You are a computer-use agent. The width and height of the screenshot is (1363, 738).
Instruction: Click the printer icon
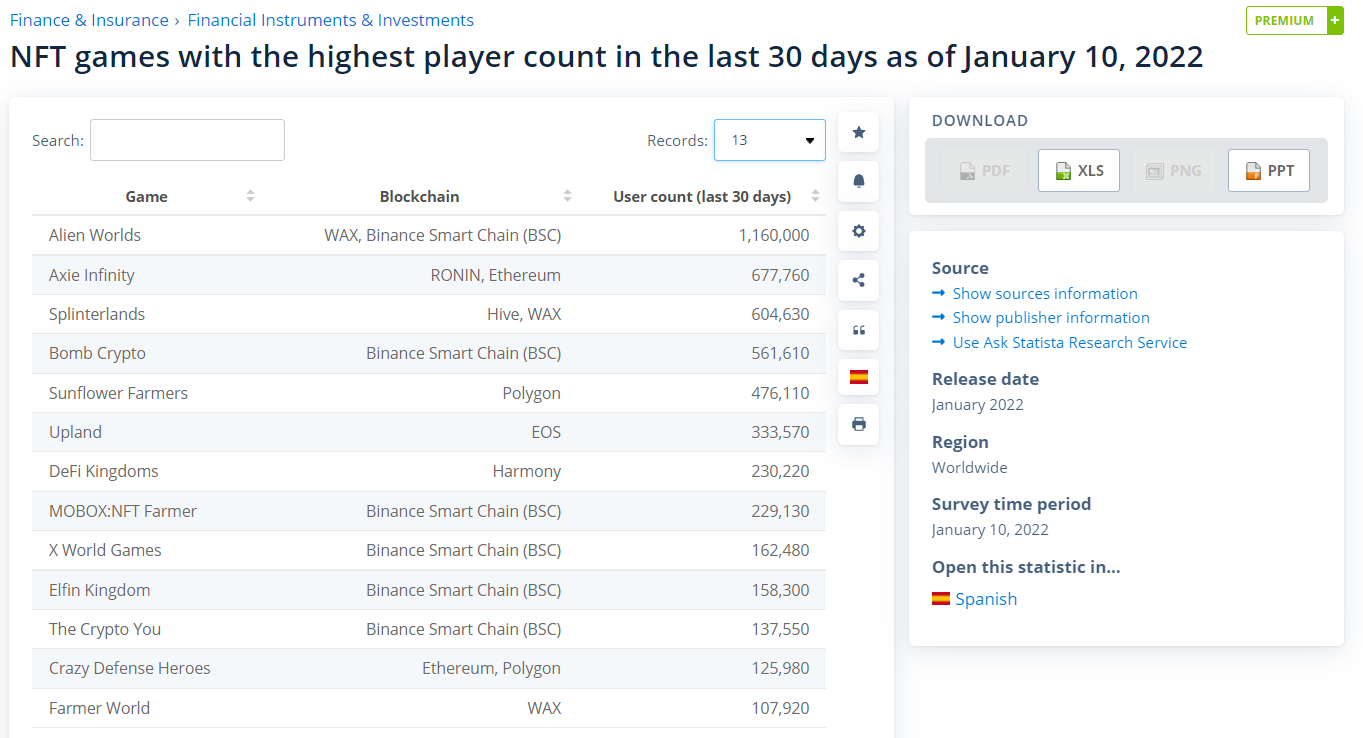(858, 424)
